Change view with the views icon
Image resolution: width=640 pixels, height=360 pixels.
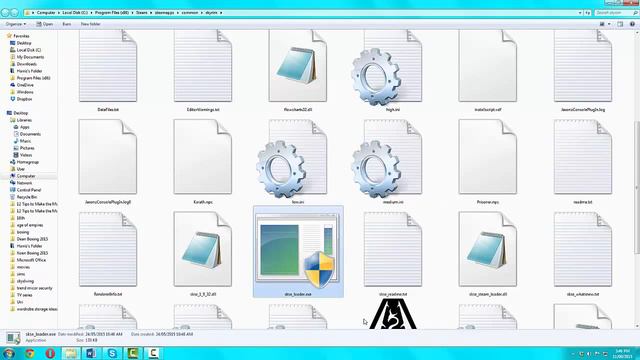coord(602,24)
